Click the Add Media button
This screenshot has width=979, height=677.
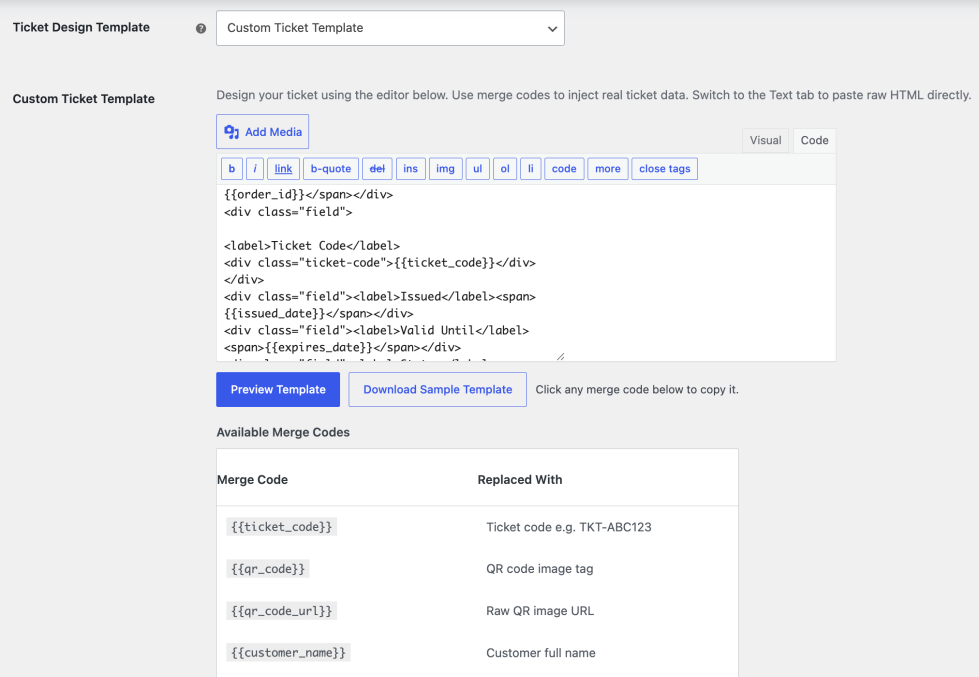pyautogui.click(x=262, y=132)
